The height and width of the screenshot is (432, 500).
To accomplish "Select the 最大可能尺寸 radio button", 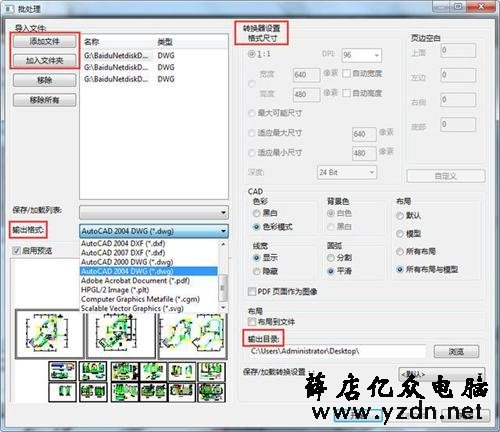I will [x=252, y=113].
